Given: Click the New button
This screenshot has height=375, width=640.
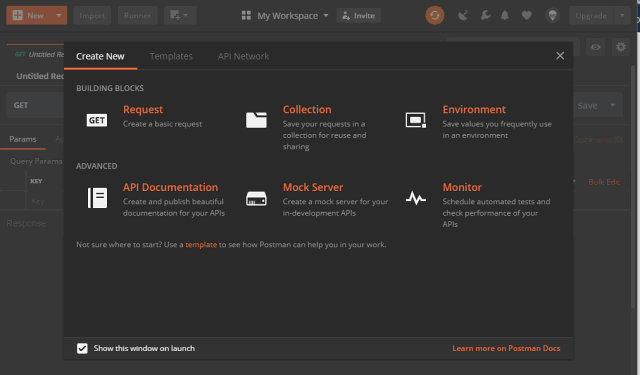Looking at the screenshot, I should tap(29, 16).
